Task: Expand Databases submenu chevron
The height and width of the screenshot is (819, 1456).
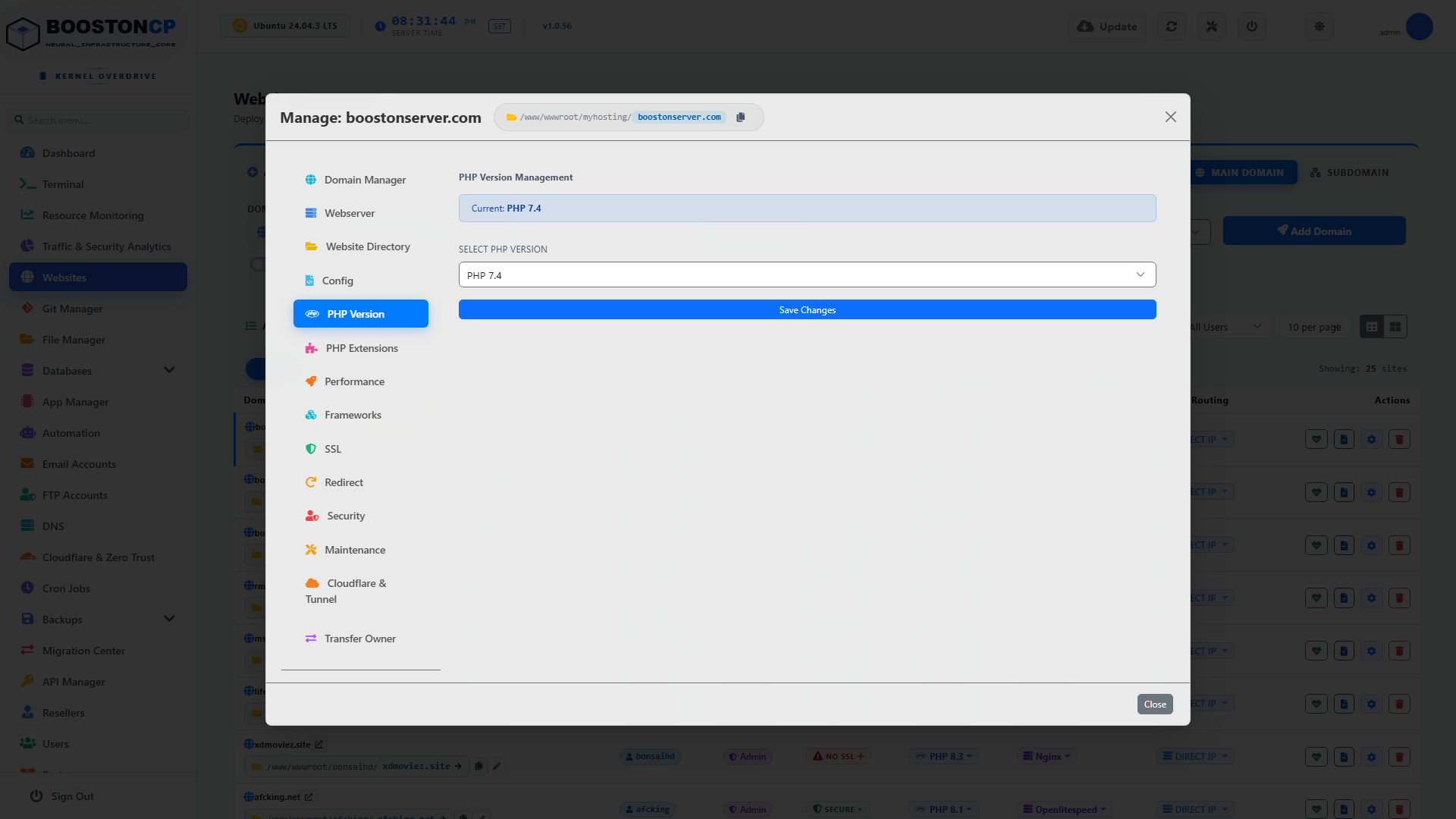Action: coord(169,370)
